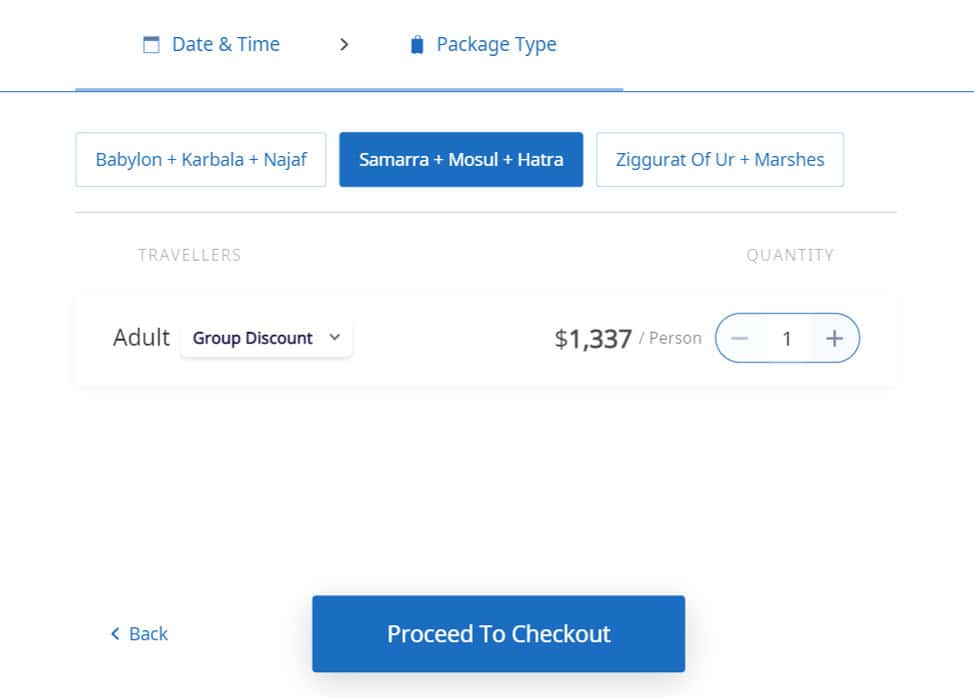This screenshot has width=974, height=697.
Task: Click the quantity value field showing 1
Action: 787,339
